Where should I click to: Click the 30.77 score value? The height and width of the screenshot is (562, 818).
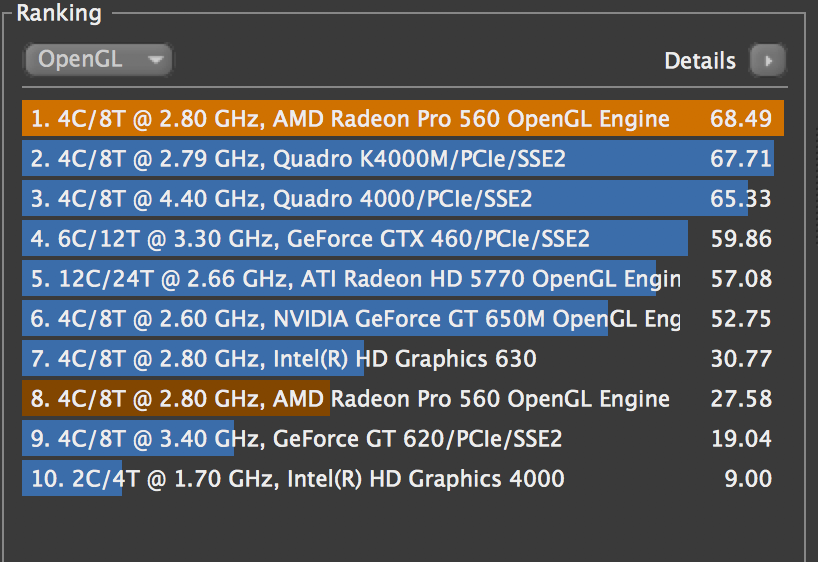741,360
